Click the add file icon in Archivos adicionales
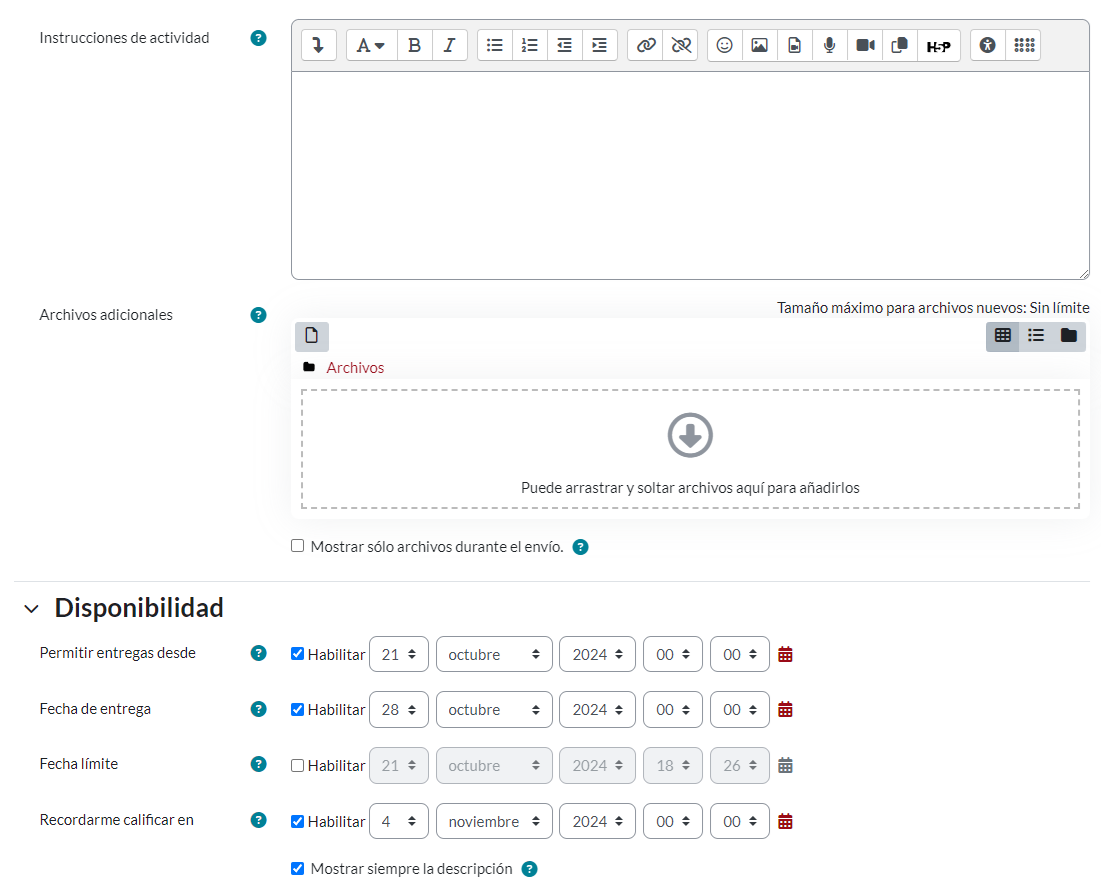Viewport: 1101px width, 895px height. click(x=312, y=336)
